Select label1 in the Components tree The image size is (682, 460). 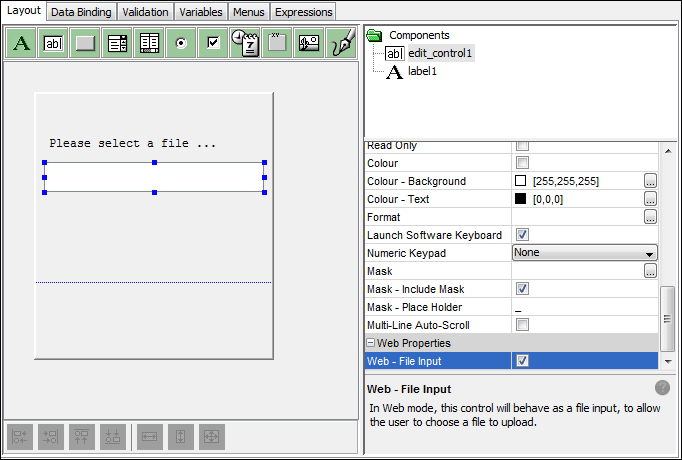(x=421, y=72)
